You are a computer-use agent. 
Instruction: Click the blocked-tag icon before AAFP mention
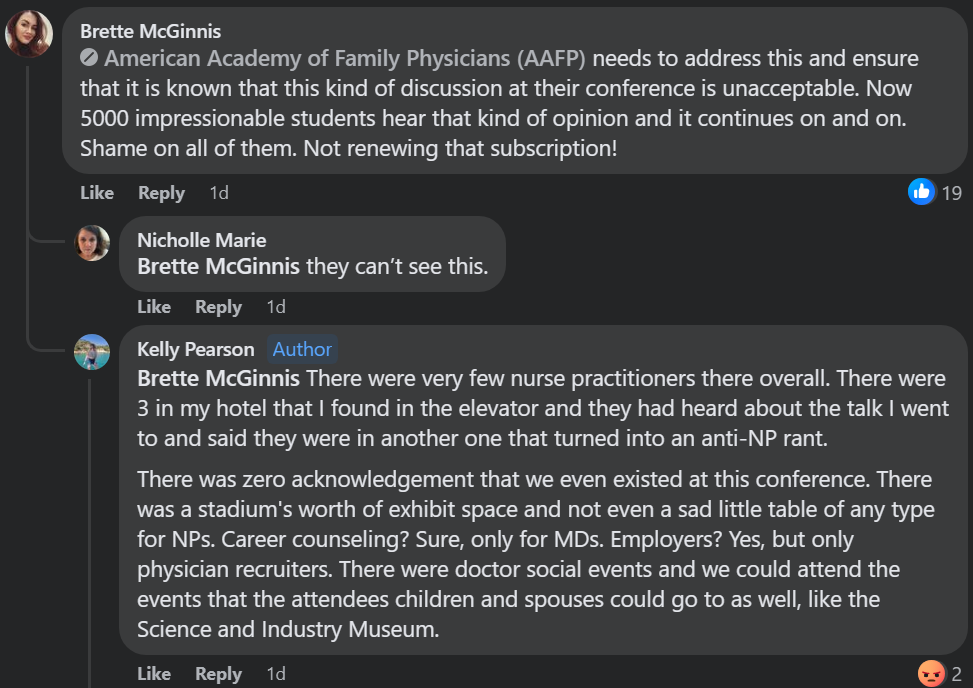(89, 58)
